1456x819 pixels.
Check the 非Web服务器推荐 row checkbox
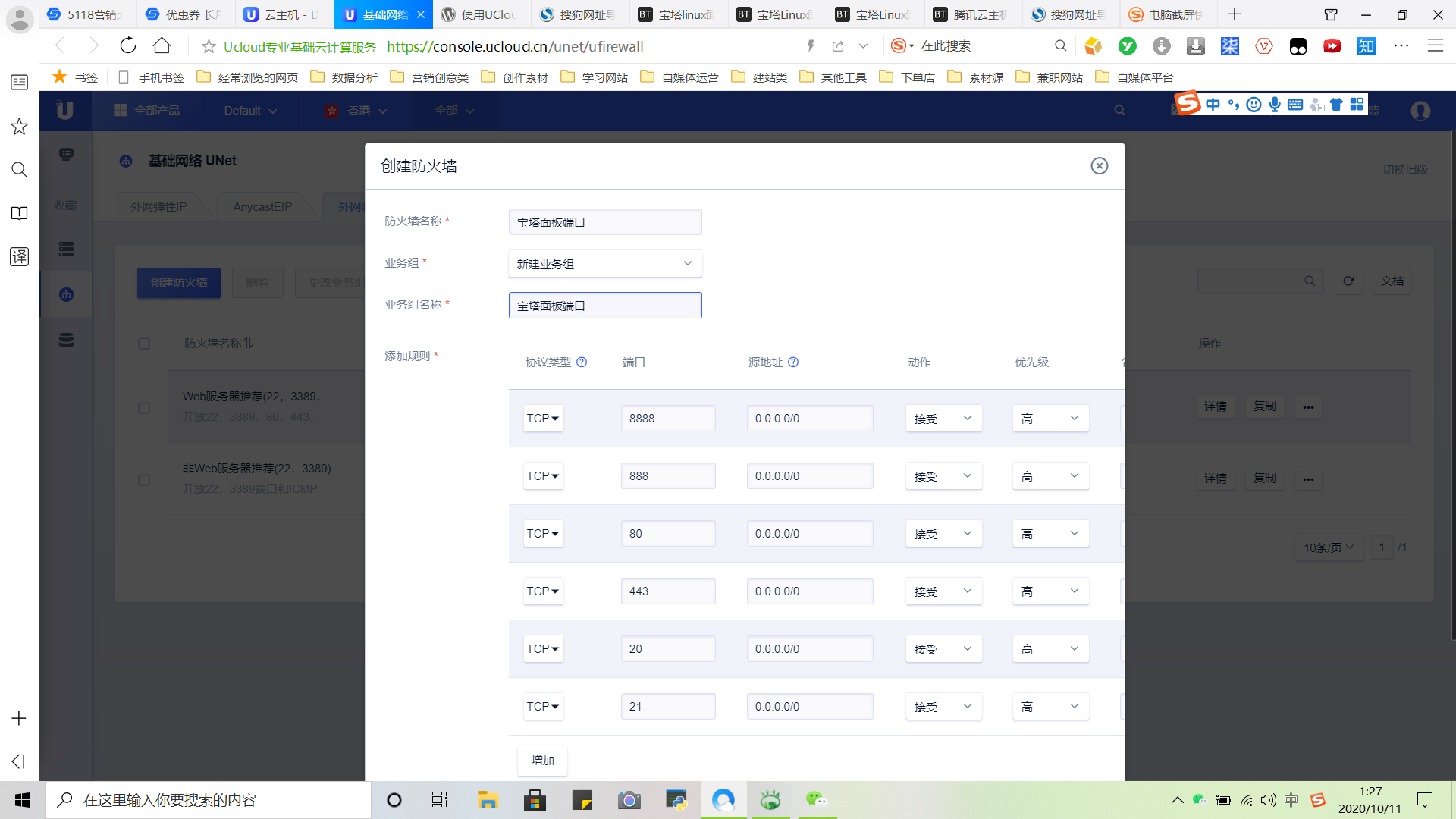tap(144, 480)
